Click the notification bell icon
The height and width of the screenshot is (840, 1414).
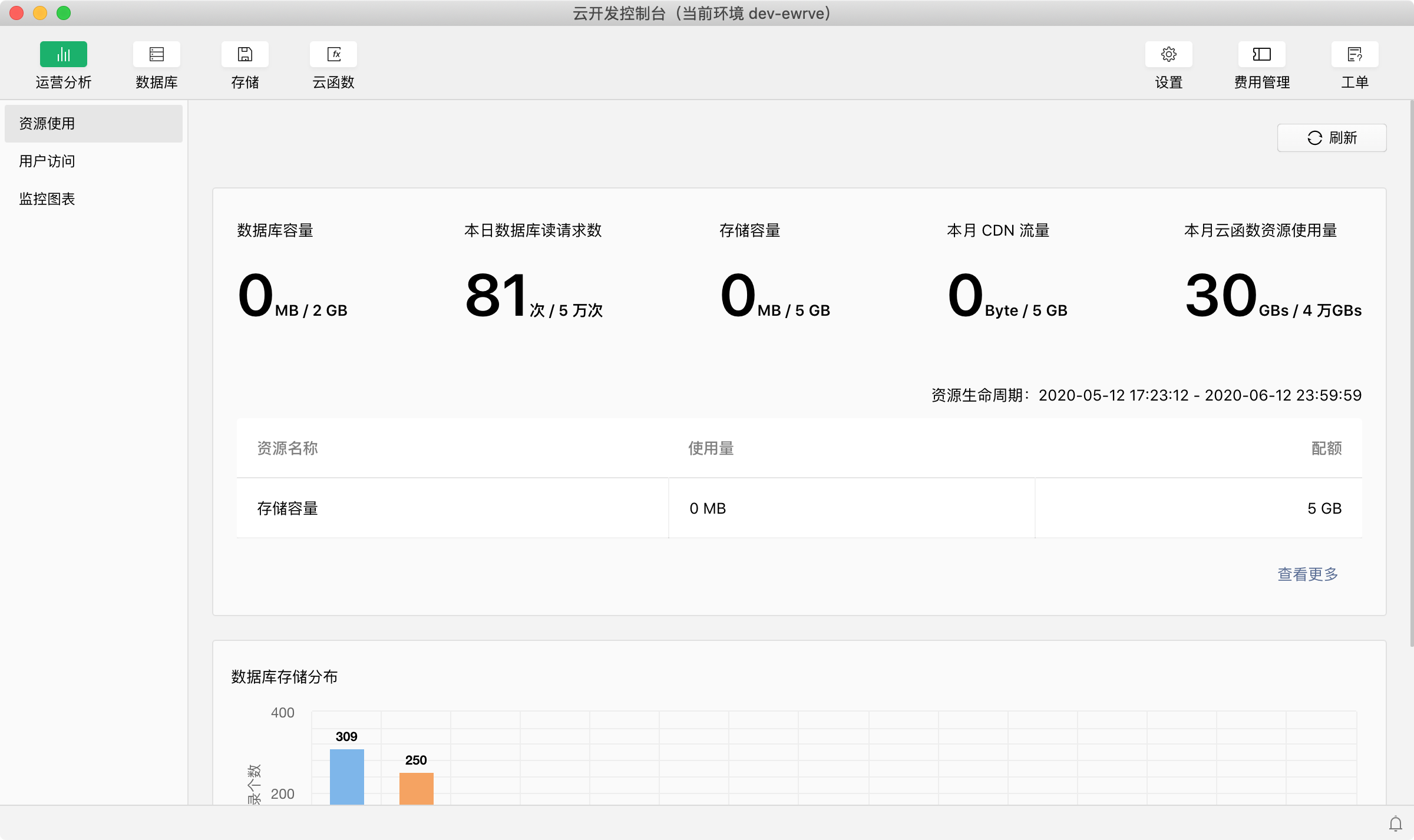coord(1396,824)
